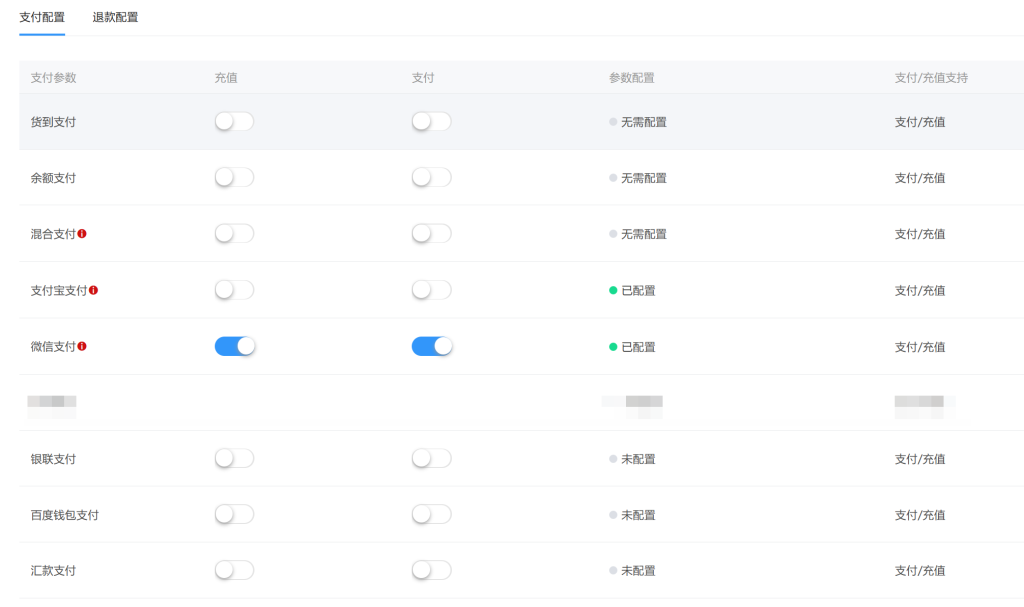Click 已配置 status for 支付宝支付

(637, 291)
